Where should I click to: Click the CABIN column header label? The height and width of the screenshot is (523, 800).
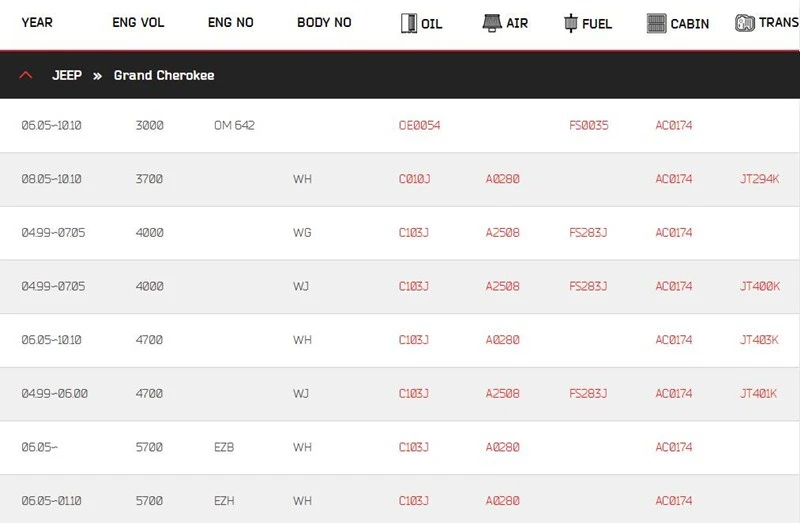690,24
